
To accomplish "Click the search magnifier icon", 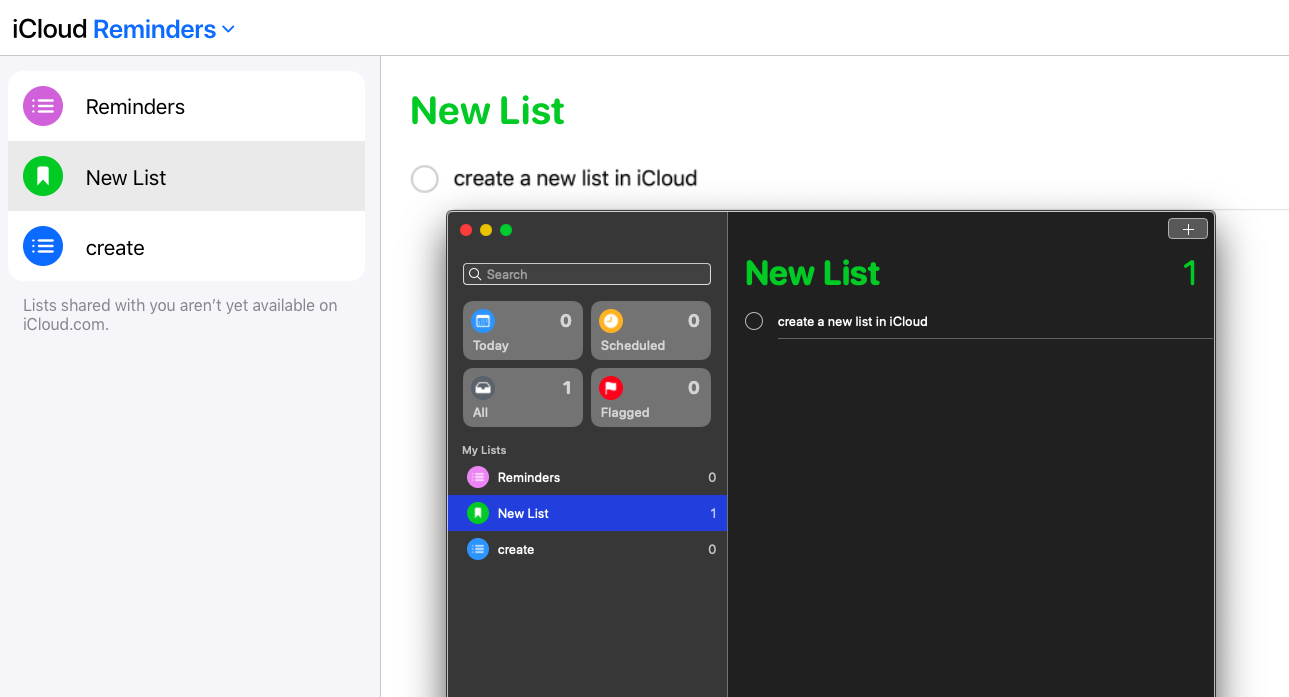I will pyautogui.click(x=475, y=273).
